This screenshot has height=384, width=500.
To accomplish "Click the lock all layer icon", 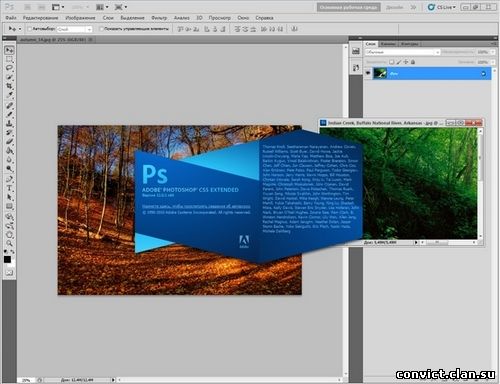I will click(413, 62).
